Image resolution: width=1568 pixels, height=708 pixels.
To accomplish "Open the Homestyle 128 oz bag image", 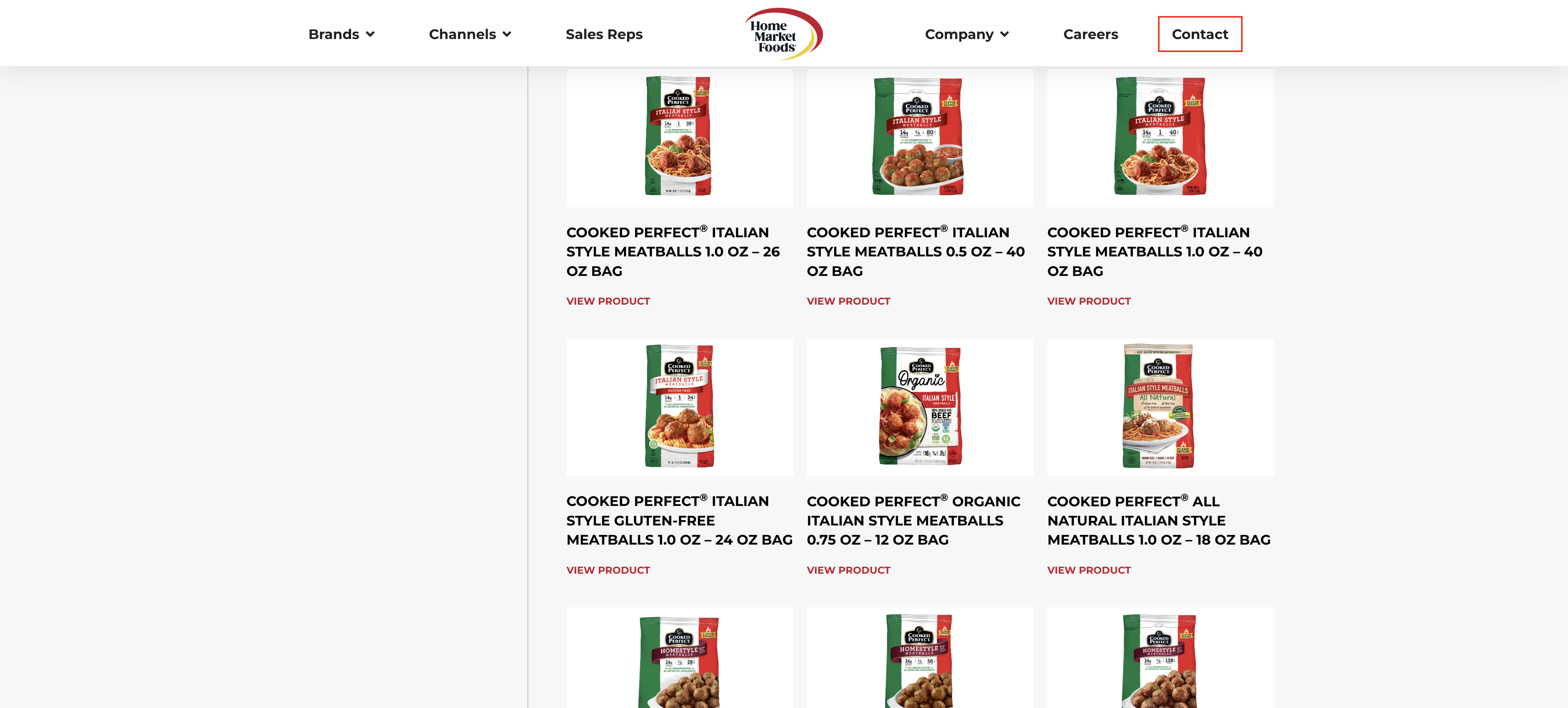I will [1160, 657].
